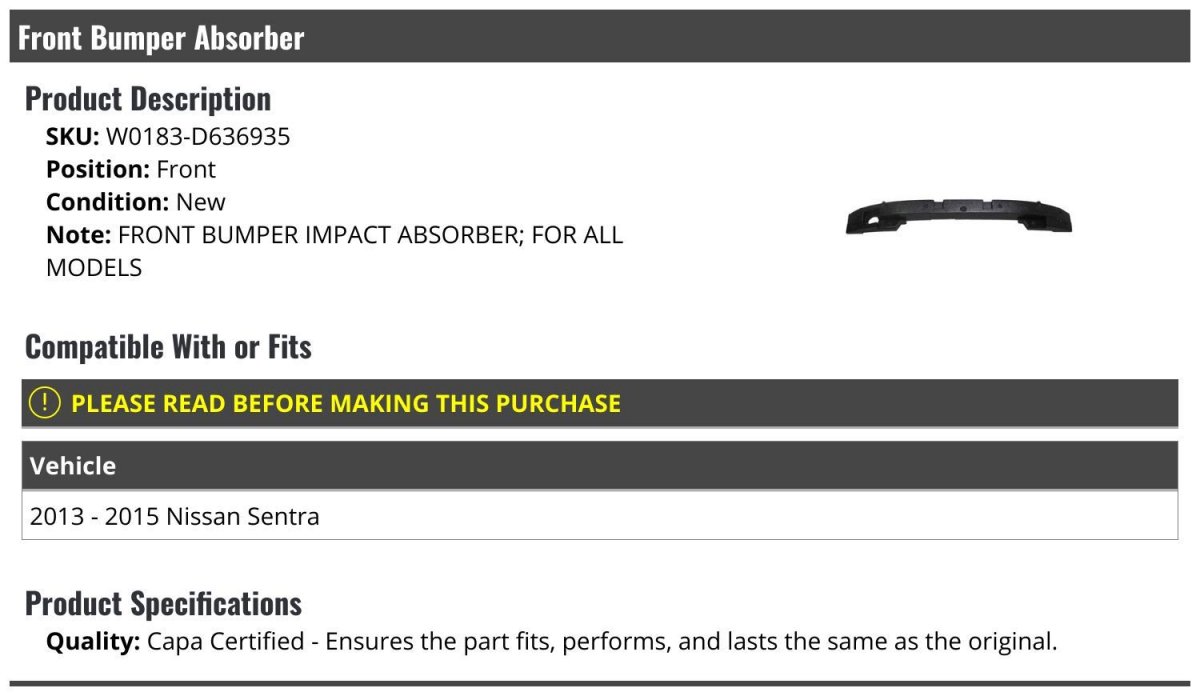Click the Condition label
This screenshot has height=696, width=1200.
107,202
